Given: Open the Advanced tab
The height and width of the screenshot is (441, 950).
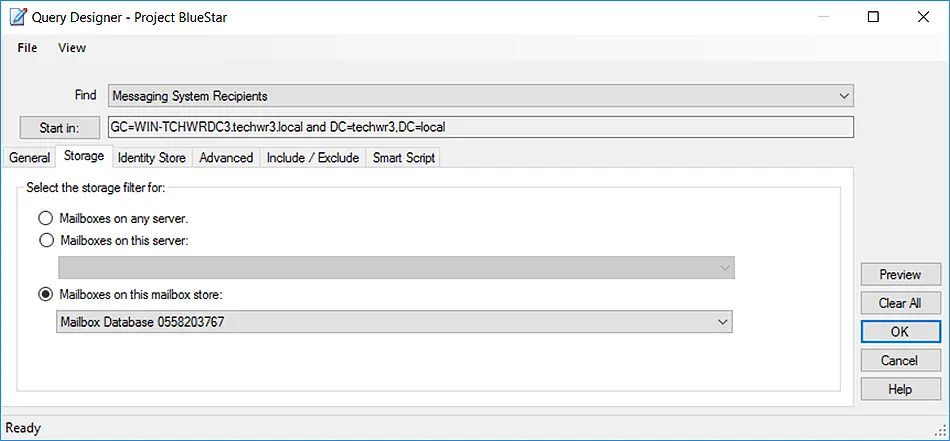Looking at the screenshot, I should pyautogui.click(x=226, y=158).
